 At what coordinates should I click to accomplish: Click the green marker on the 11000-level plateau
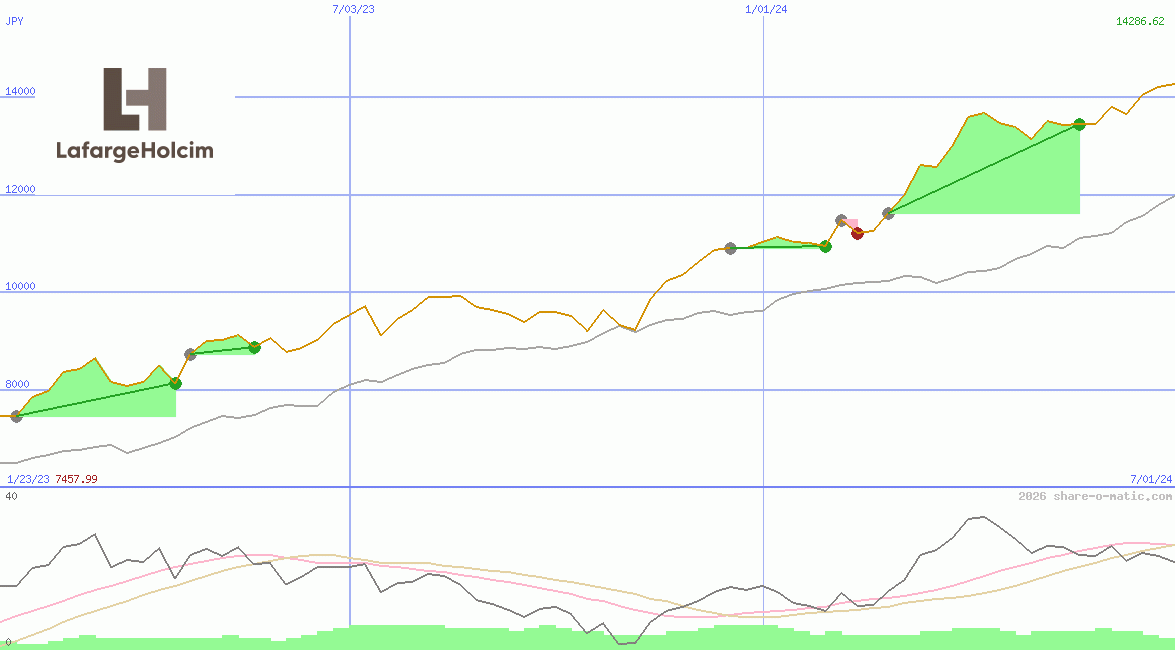point(825,246)
